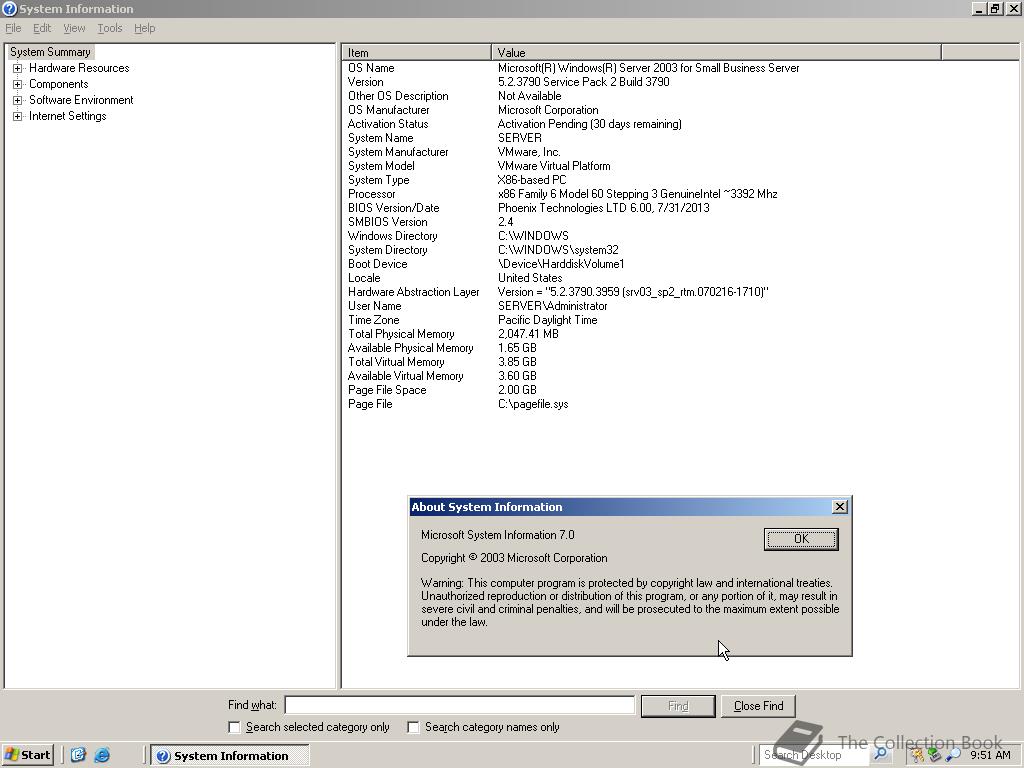Close the About System Information dialog with X
The width and height of the screenshot is (1024, 768).
click(840, 507)
